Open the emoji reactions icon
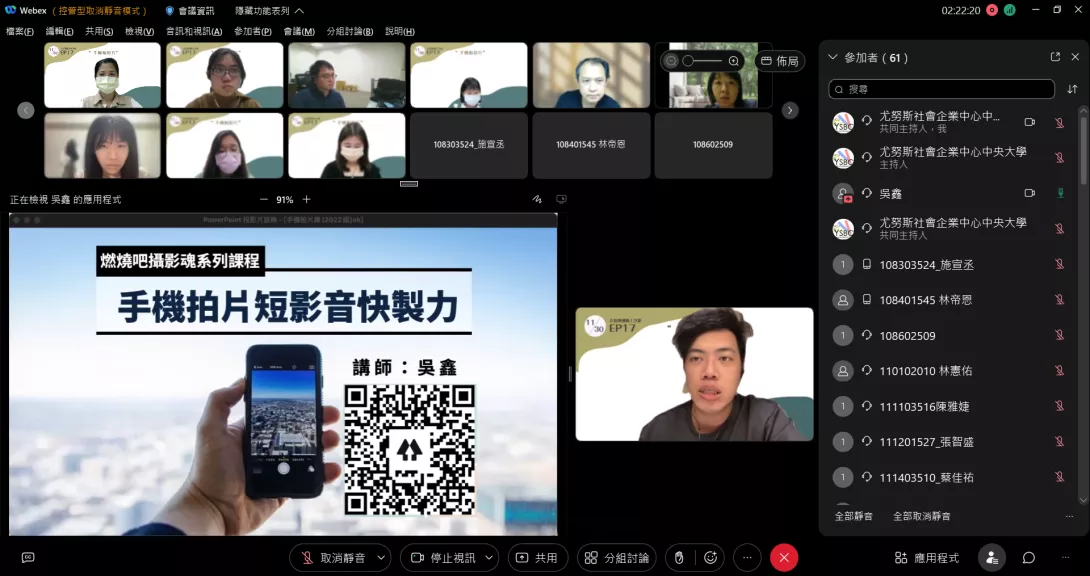 click(x=710, y=557)
